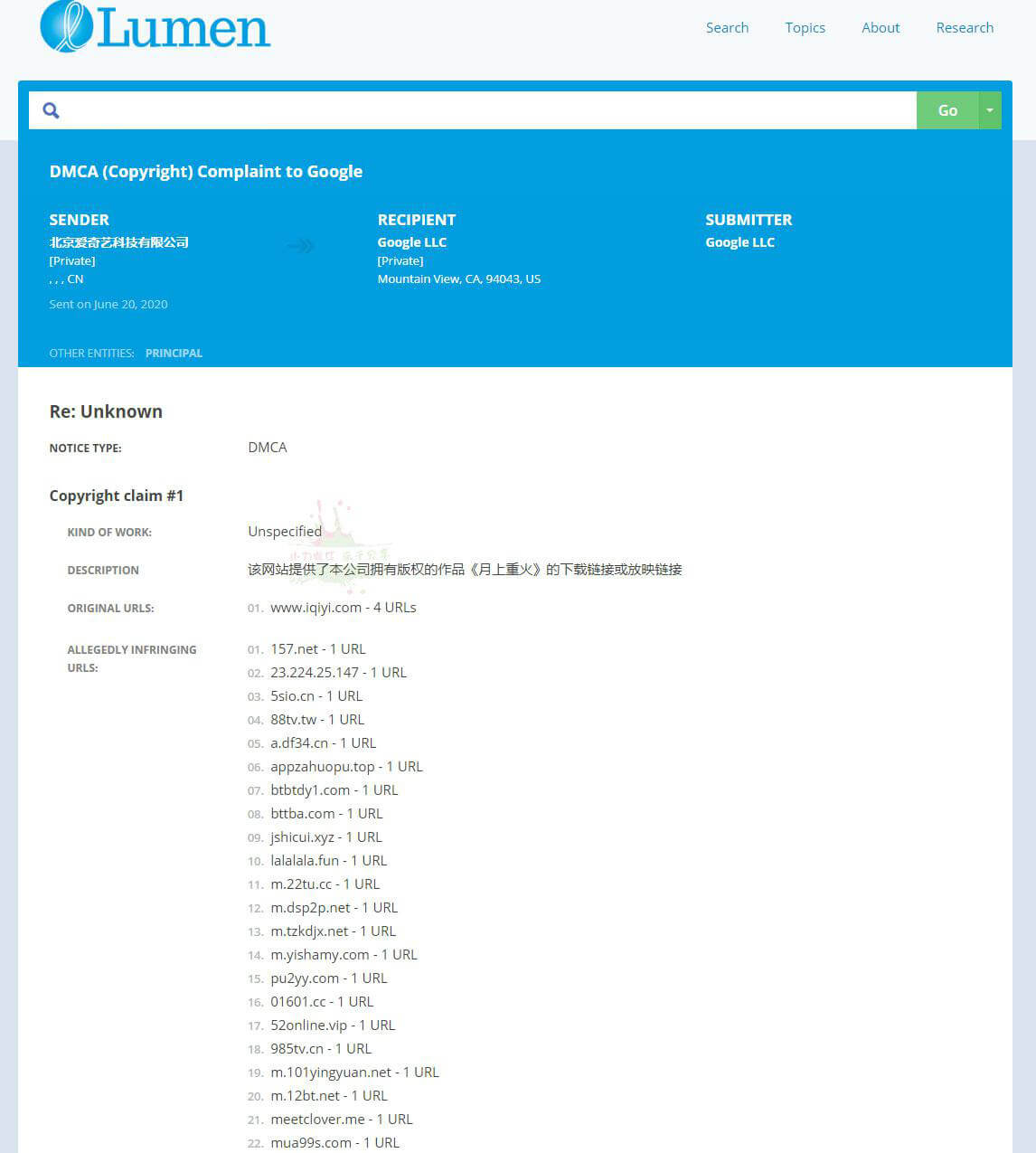
Task: Click the Lumen wordmark text
Action: (x=184, y=28)
